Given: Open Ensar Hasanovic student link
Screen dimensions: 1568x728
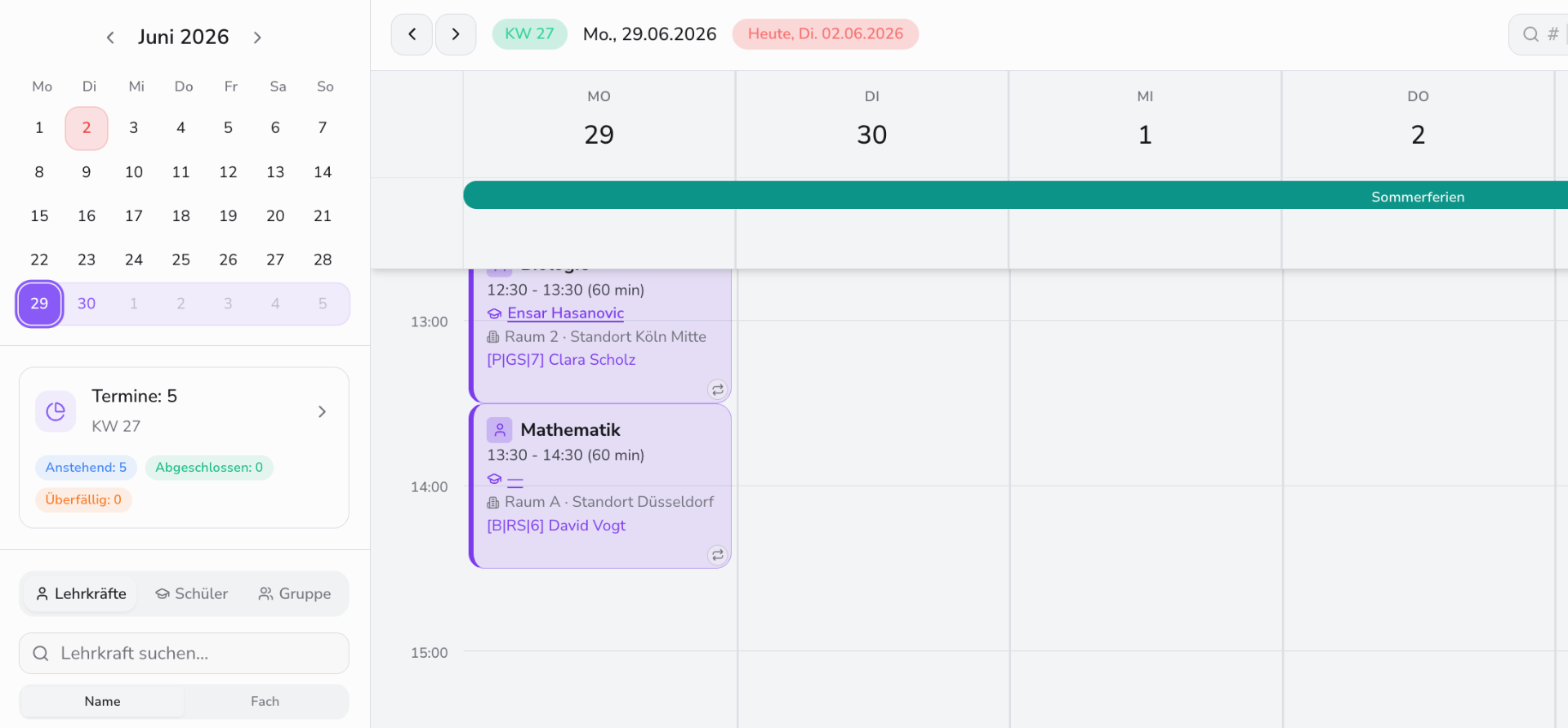Looking at the screenshot, I should point(565,313).
